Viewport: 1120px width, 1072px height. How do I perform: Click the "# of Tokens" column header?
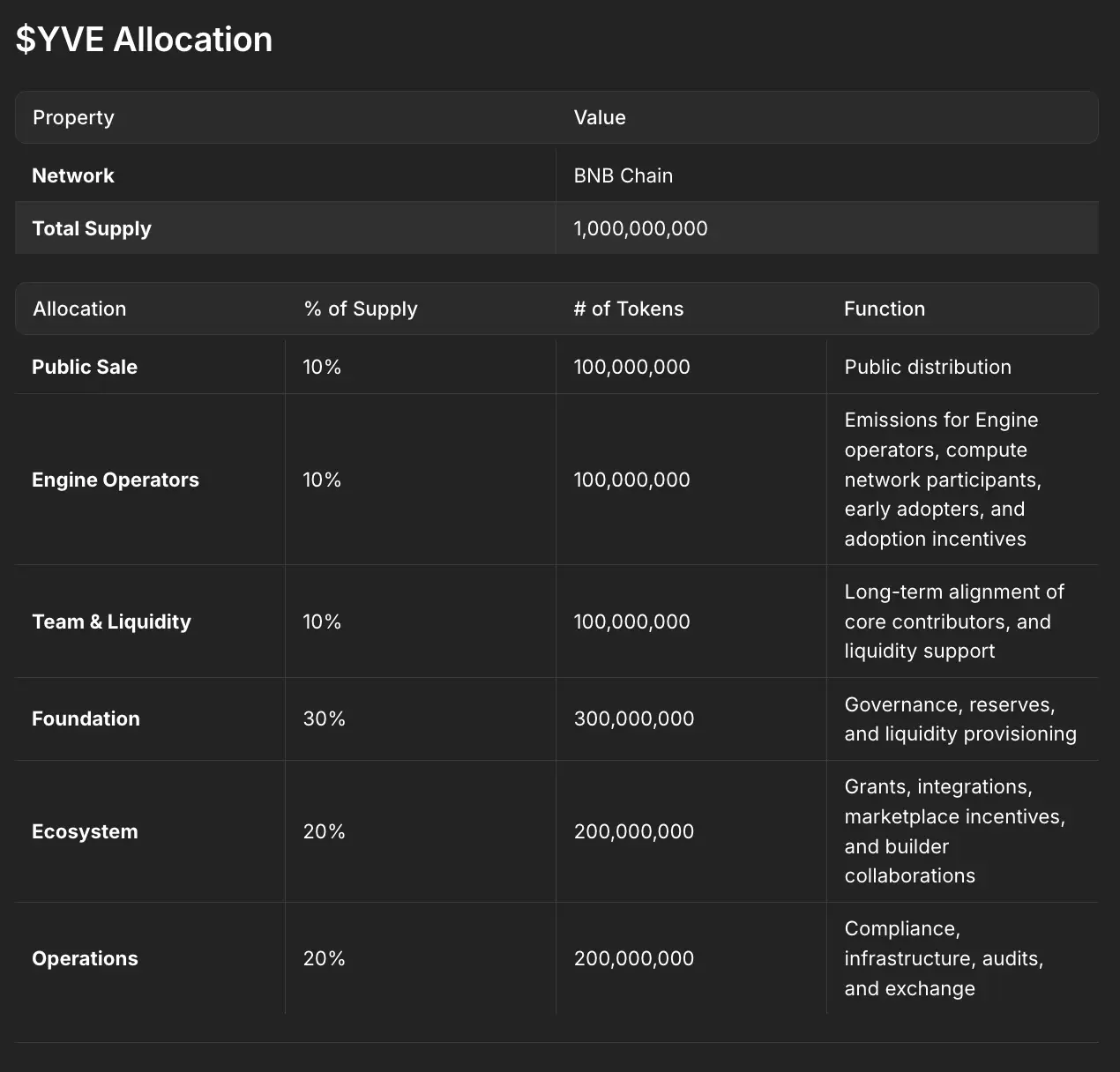click(629, 309)
